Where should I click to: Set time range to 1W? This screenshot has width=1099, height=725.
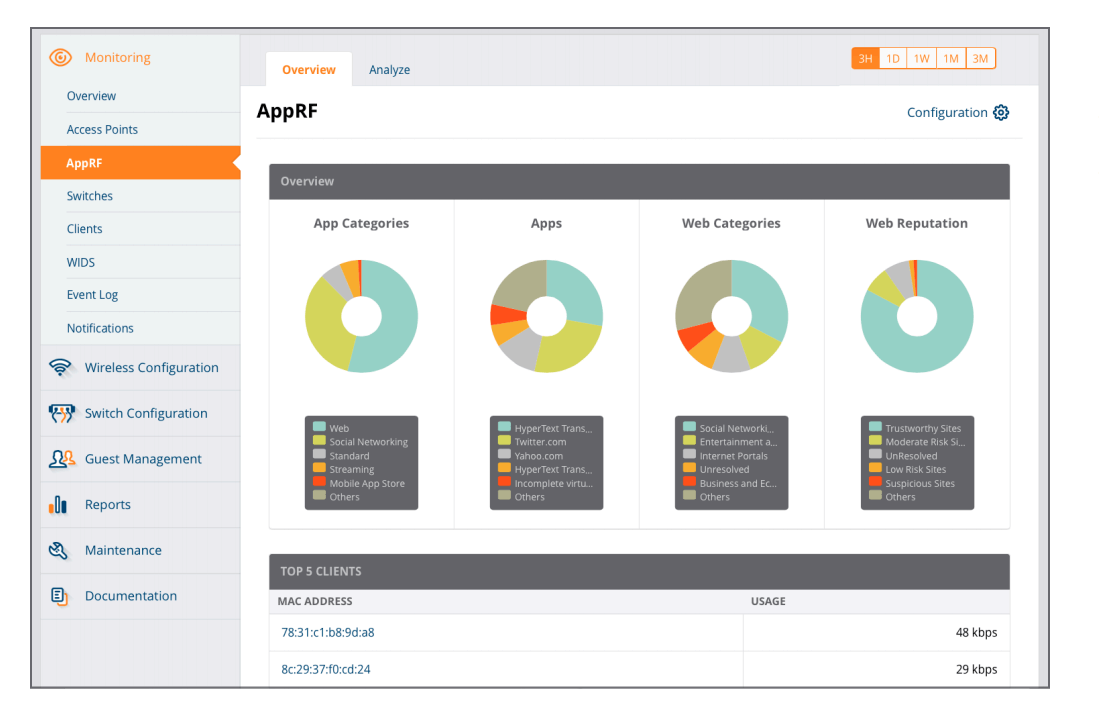922,59
